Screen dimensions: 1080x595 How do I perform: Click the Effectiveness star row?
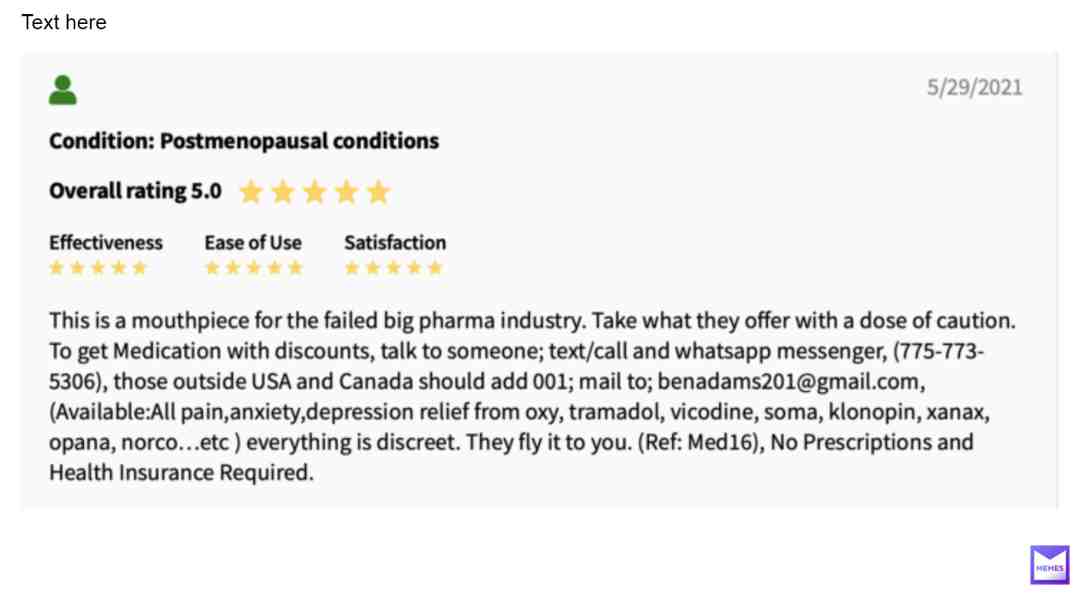pos(98,268)
